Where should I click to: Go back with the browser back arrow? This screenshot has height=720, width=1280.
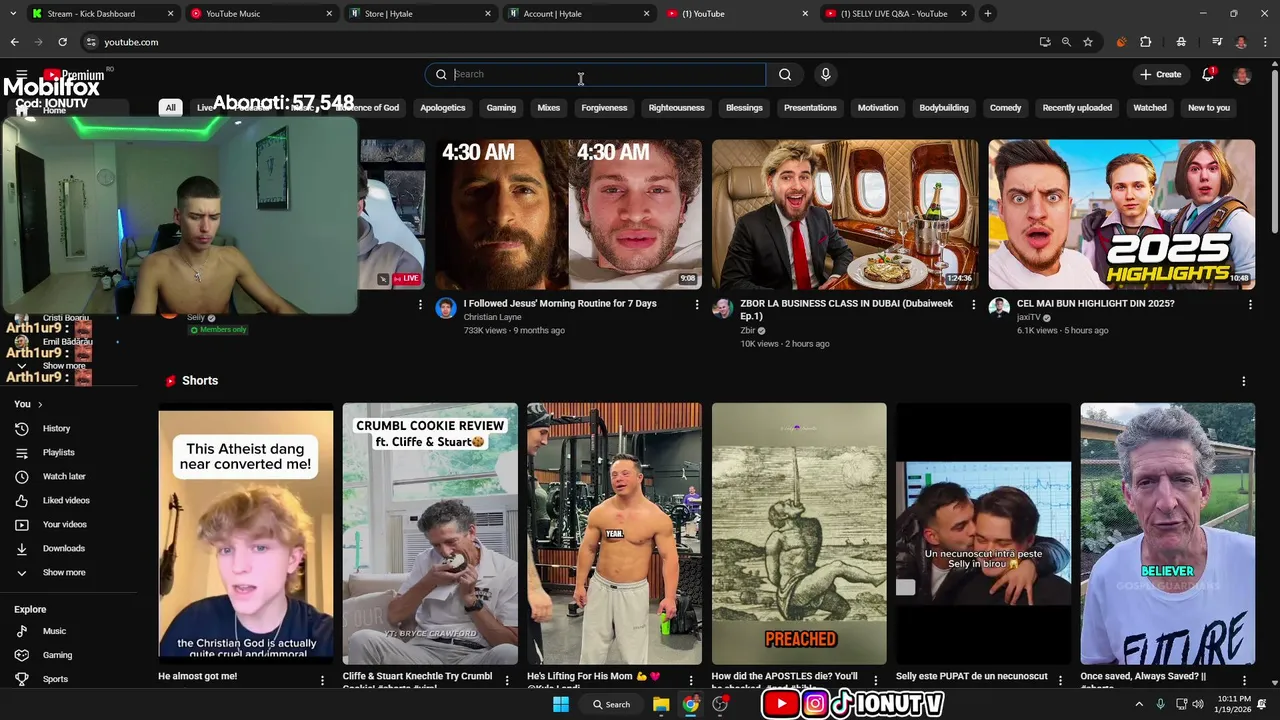14,42
